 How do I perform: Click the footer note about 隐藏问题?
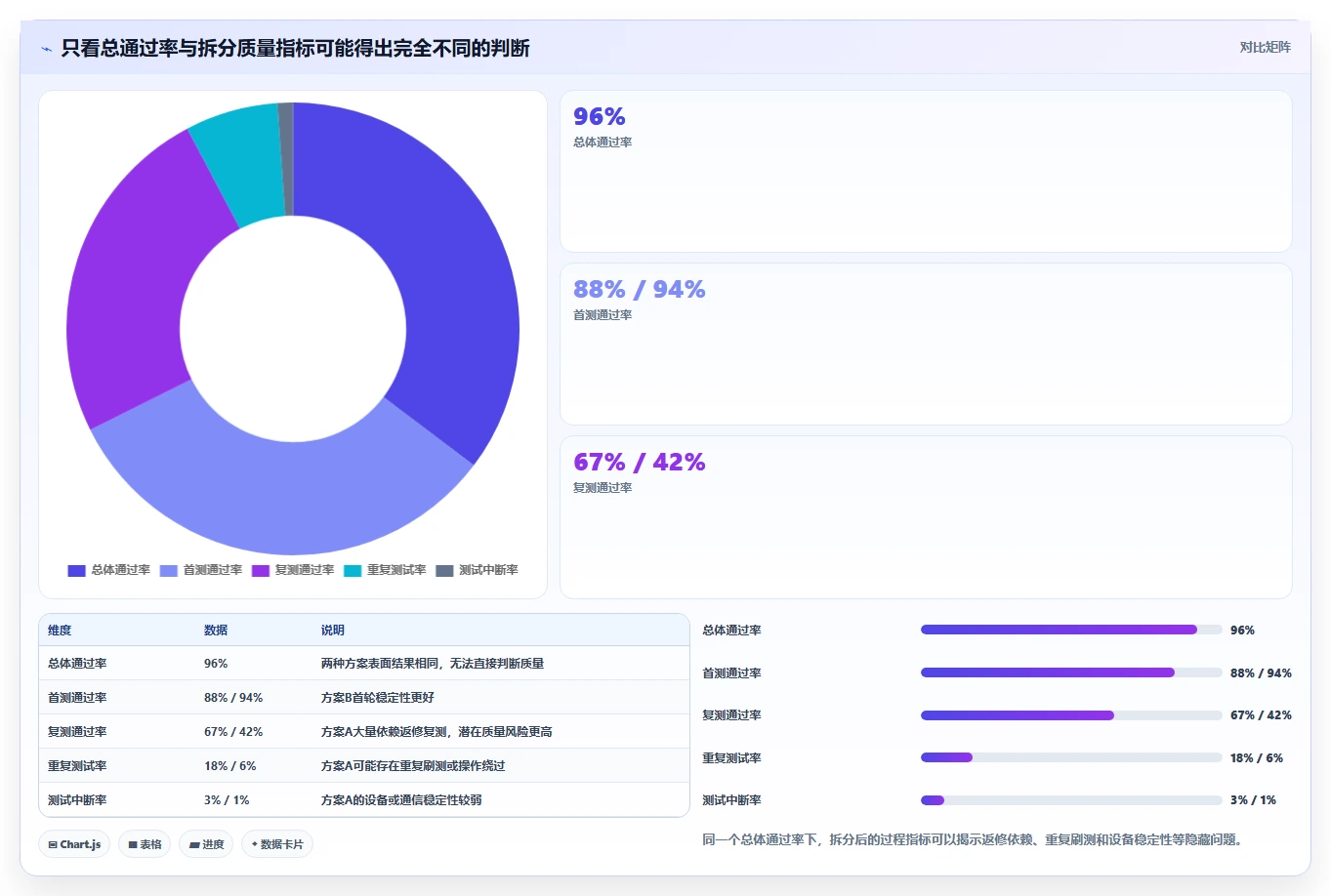click(x=975, y=839)
